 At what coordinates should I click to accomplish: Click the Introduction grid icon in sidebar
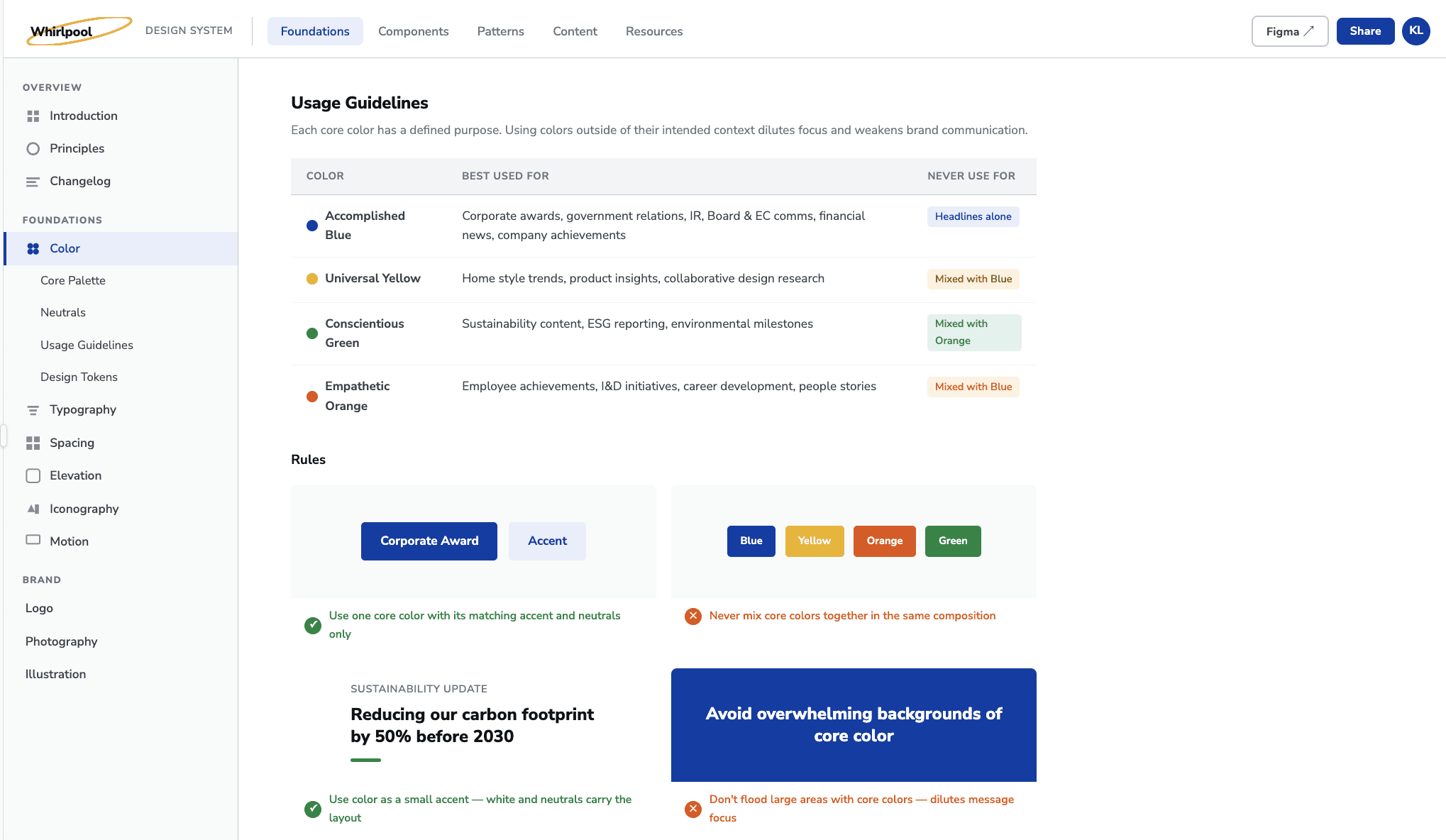[33, 116]
